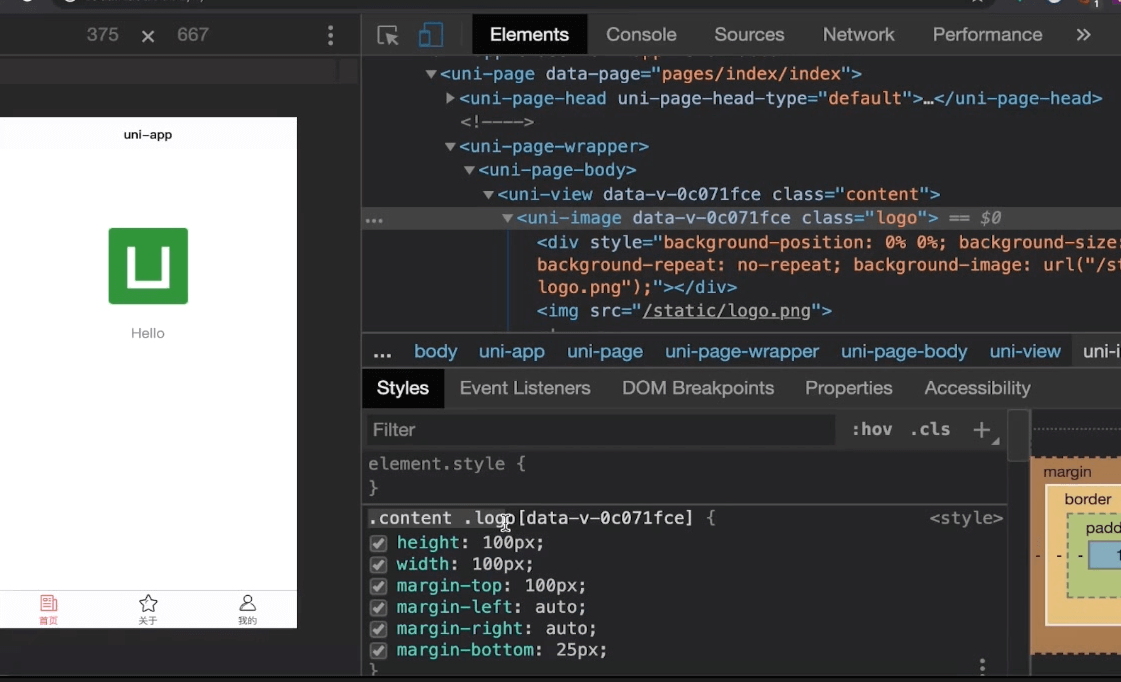Select uni-page-body in the breadcrumb
The height and width of the screenshot is (682, 1121).
pos(904,352)
